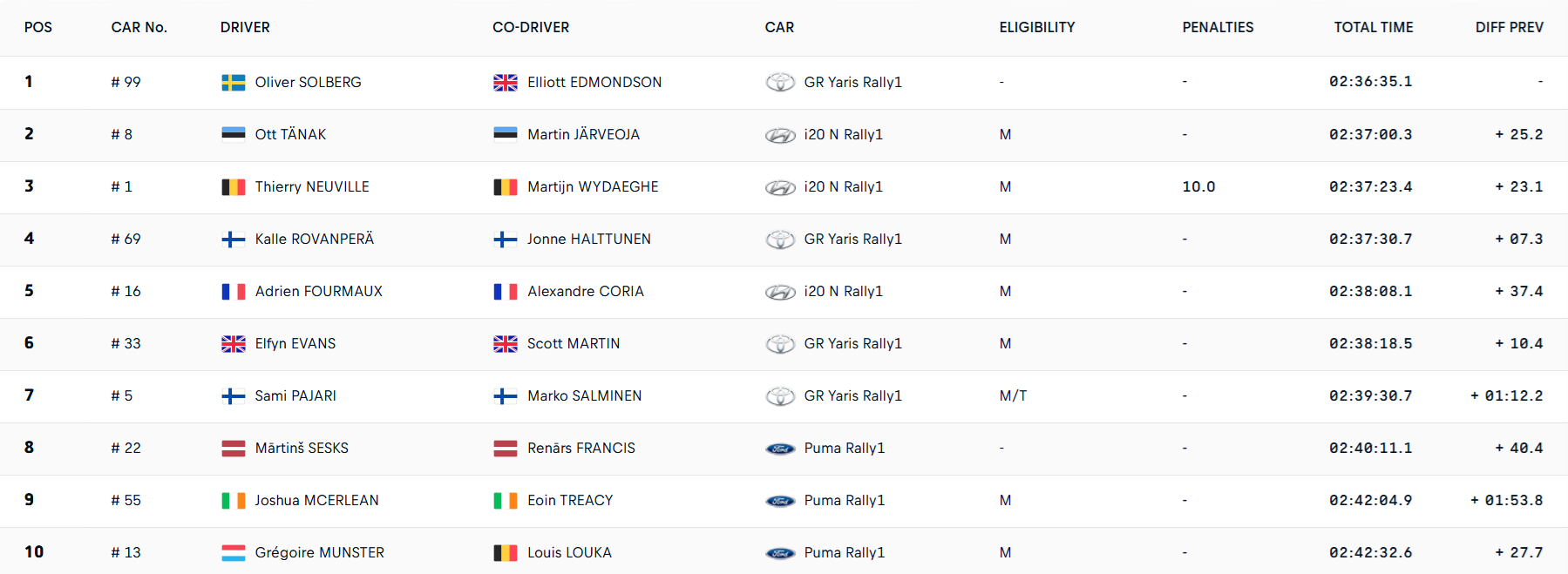Click the POS column header
This screenshot has height=574, width=1568.
pyautogui.click(x=38, y=27)
